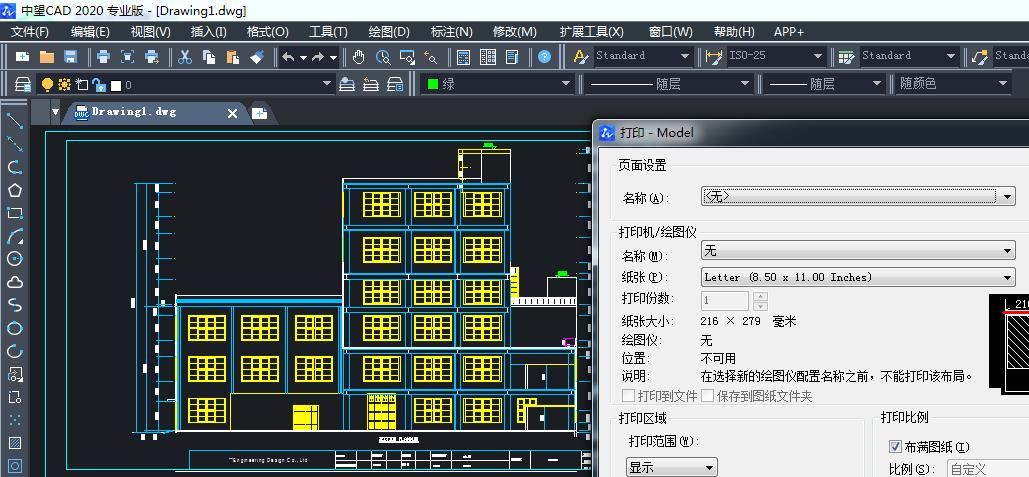Open the Draw menu 绘图(D)
Screen dimensions: 1029x477
pyautogui.click(x=389, y=31)
